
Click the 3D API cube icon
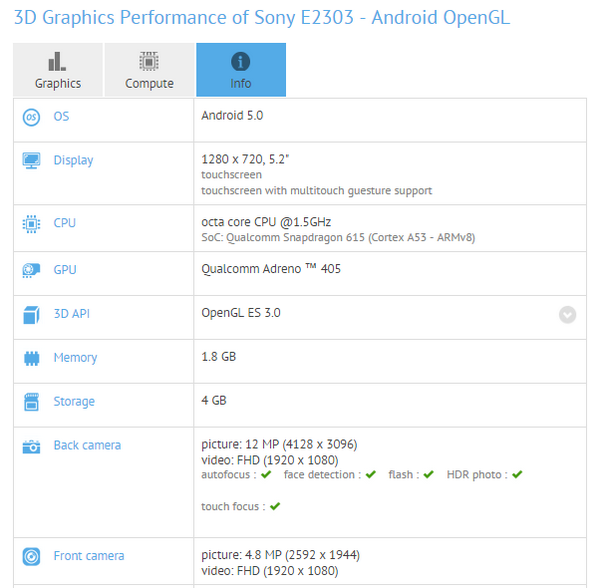point(31,314)
